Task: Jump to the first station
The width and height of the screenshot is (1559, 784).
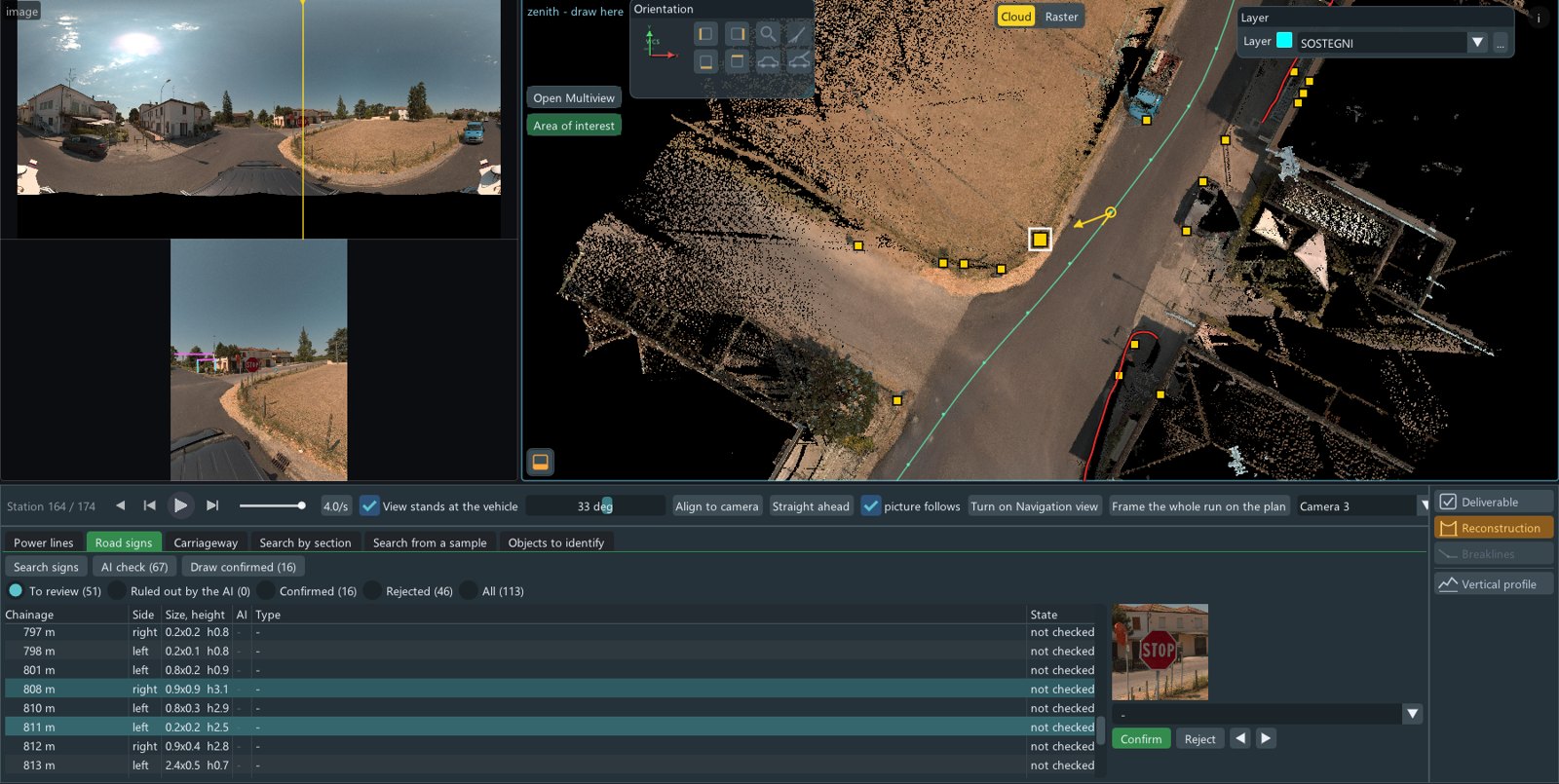Action: [x=149, y=505]
